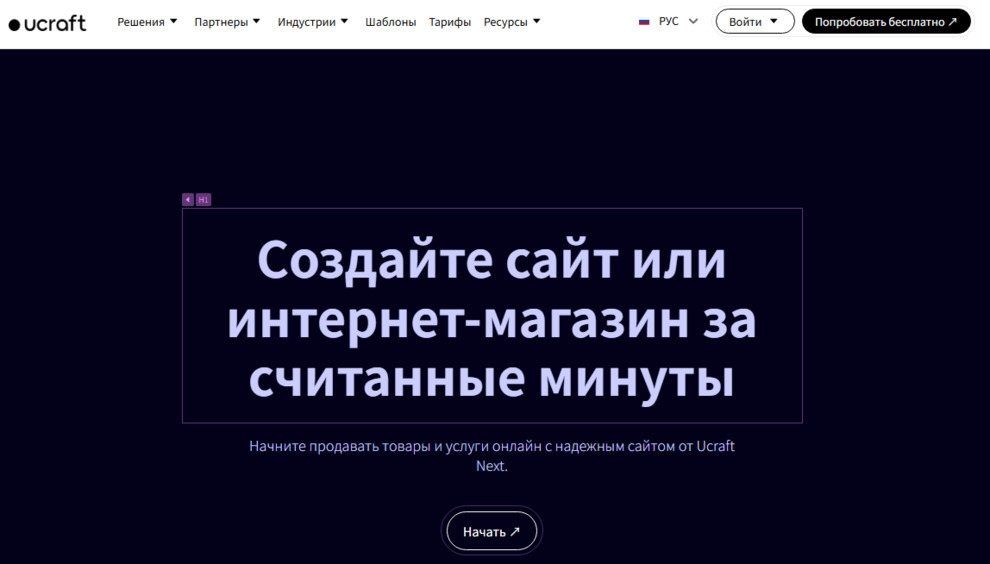This screenshot has width=990, height=564.
Task: Click the purple left-arrow badge above the heading
Action: (187, 200)
